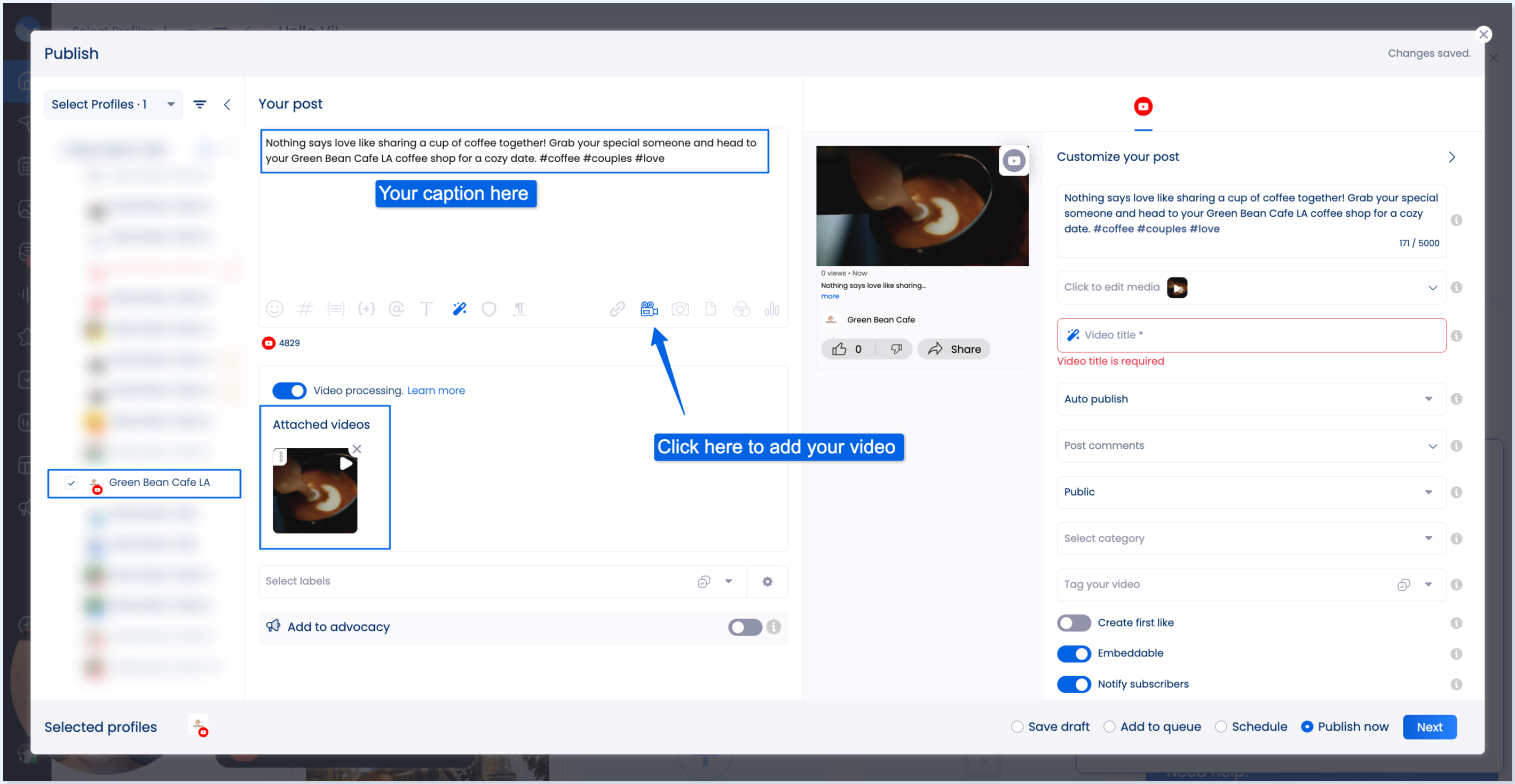The width and height of the screenshot is (1515, 784).
Task: Click the more link in the preview
Action: point(830,296)
